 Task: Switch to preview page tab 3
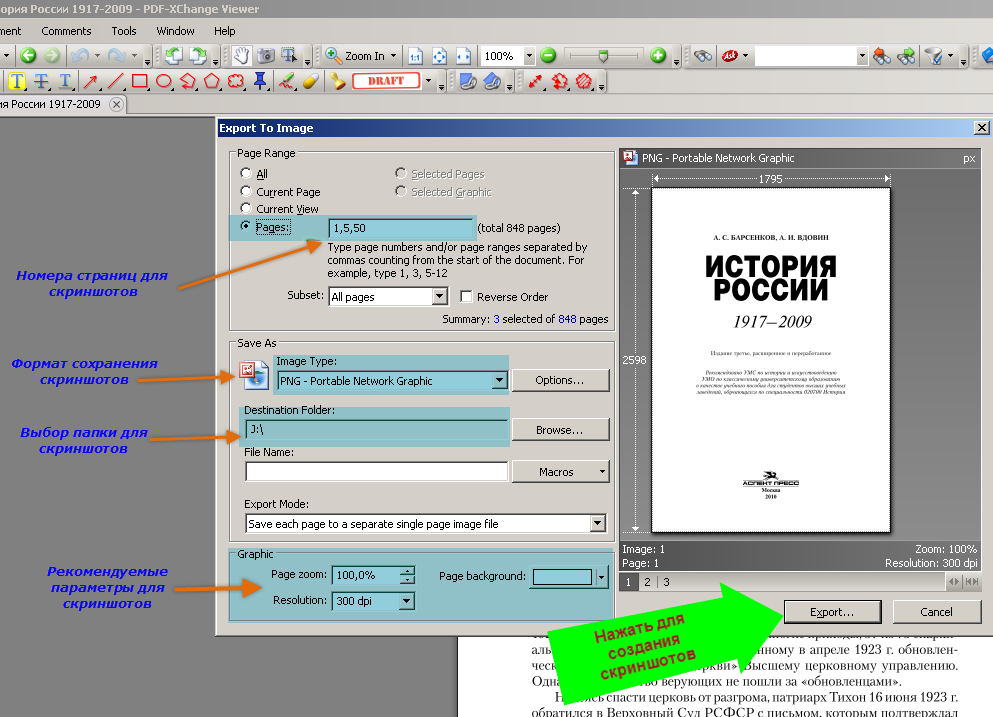click(x=666, y=581)
